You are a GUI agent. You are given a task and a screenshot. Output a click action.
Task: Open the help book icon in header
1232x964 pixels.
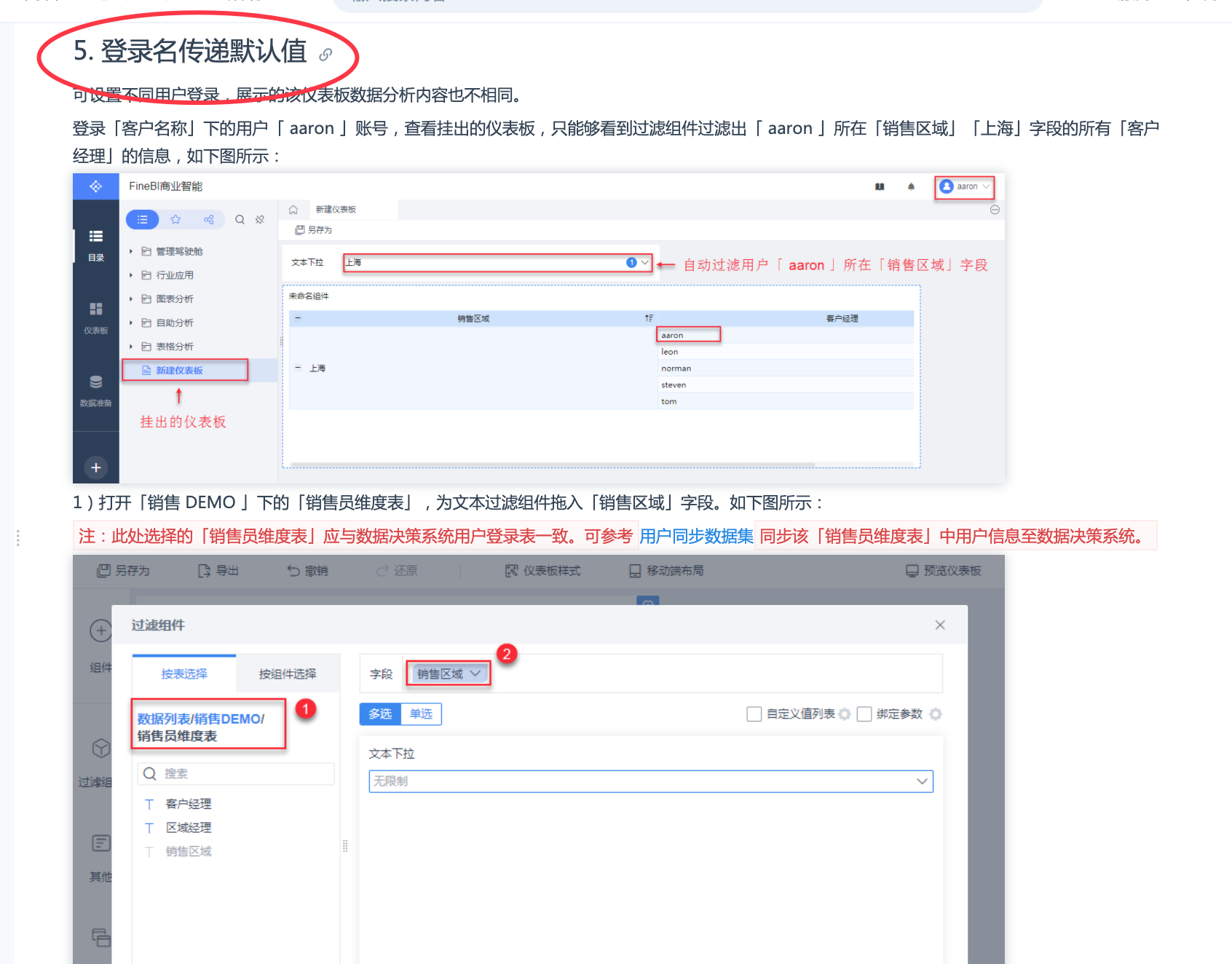pos(880,186)
